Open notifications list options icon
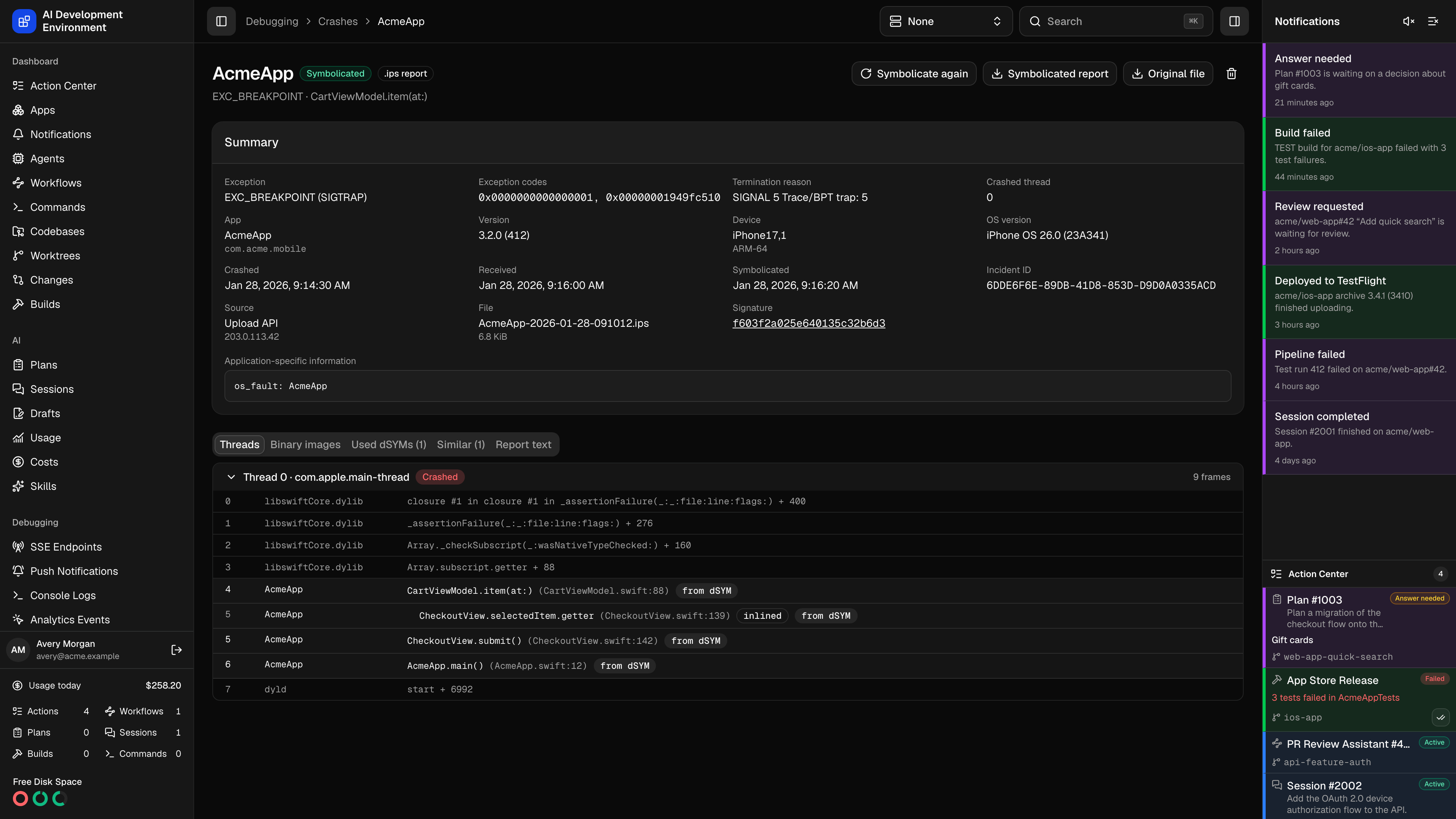The height and width of the screenshot is (819, 1456). point(1433,22)
